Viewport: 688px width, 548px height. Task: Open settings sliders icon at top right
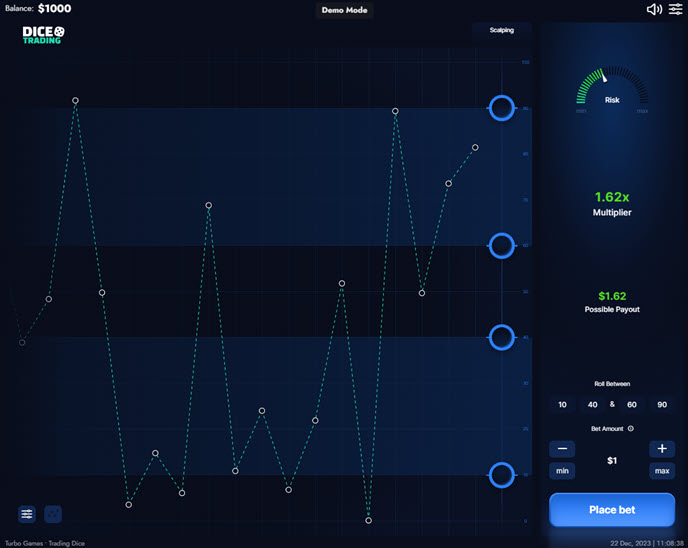675,9
